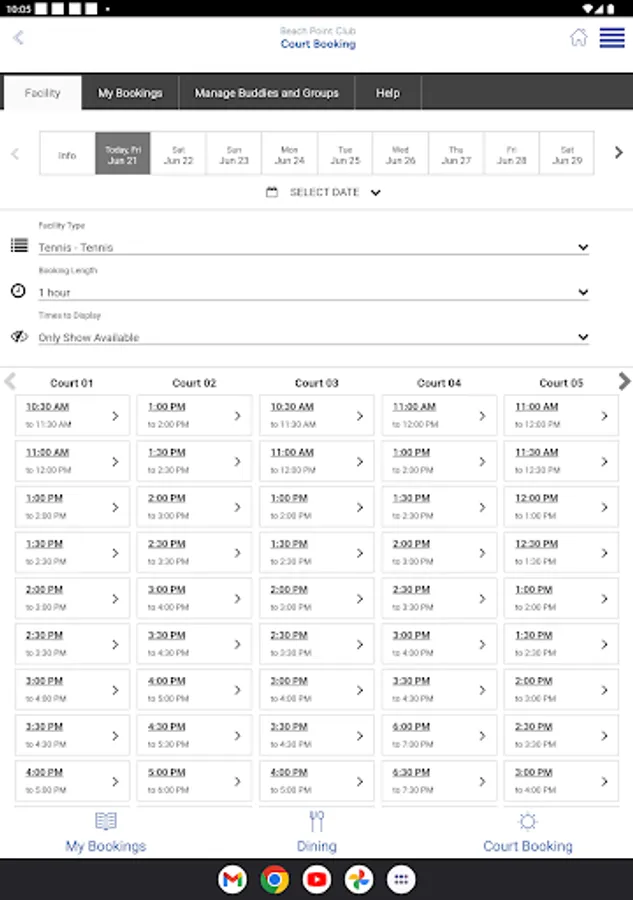Book the 10:30 AM slot on Court 01
Screen dimensions: 633x900
[71, 416]
